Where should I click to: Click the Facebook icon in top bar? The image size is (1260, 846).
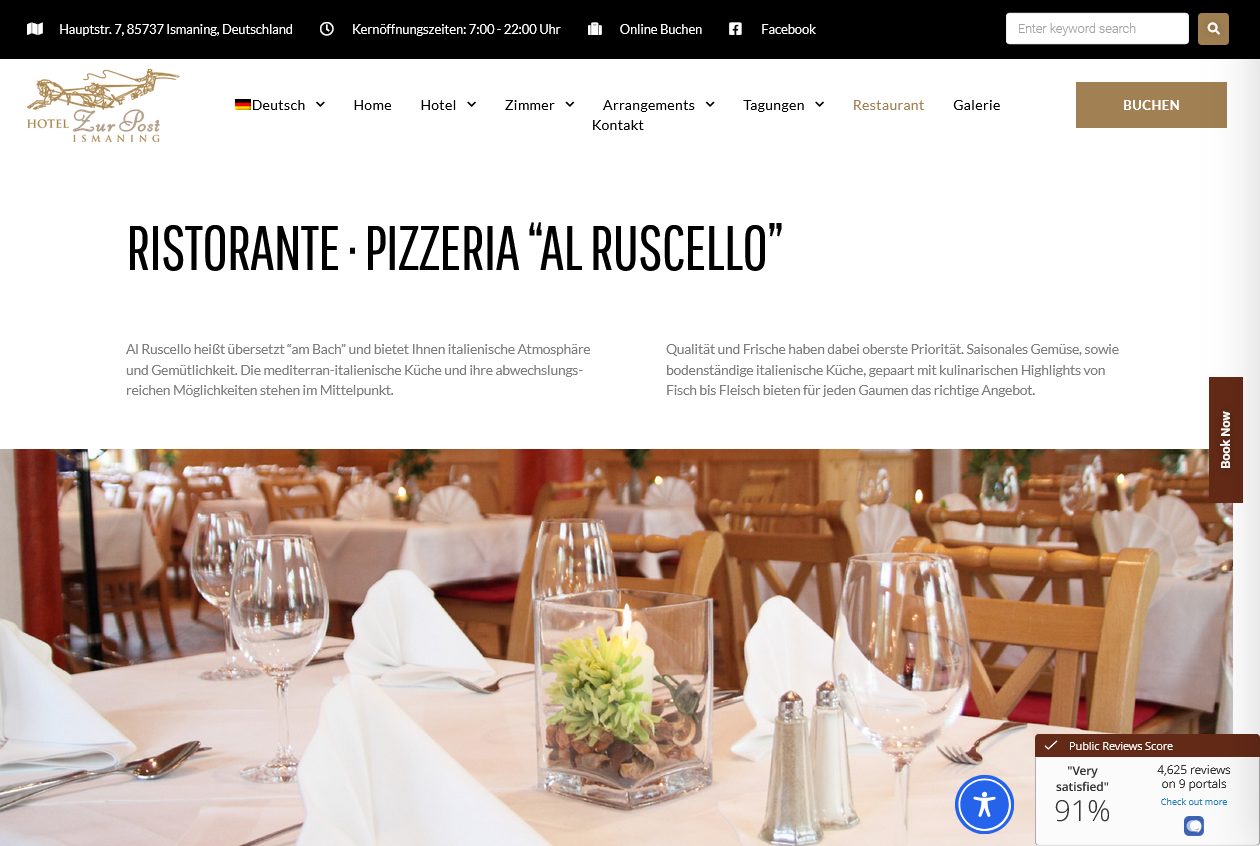[x=735, y=29]
